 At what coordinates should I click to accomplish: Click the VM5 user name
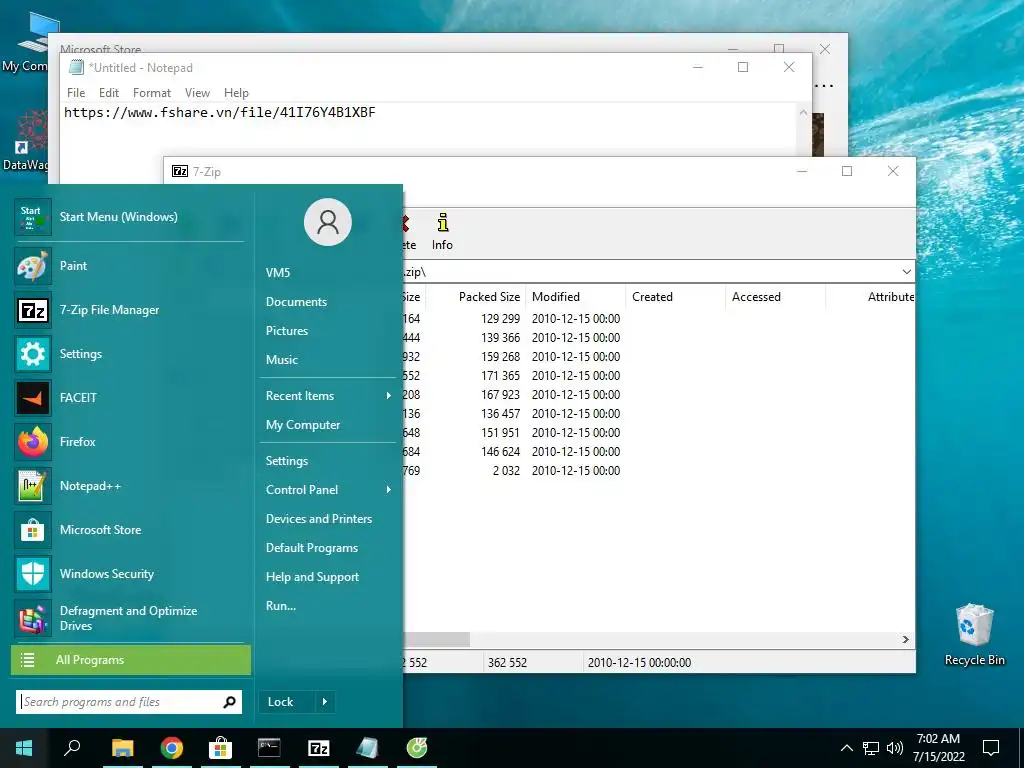(x=278, y=273)
